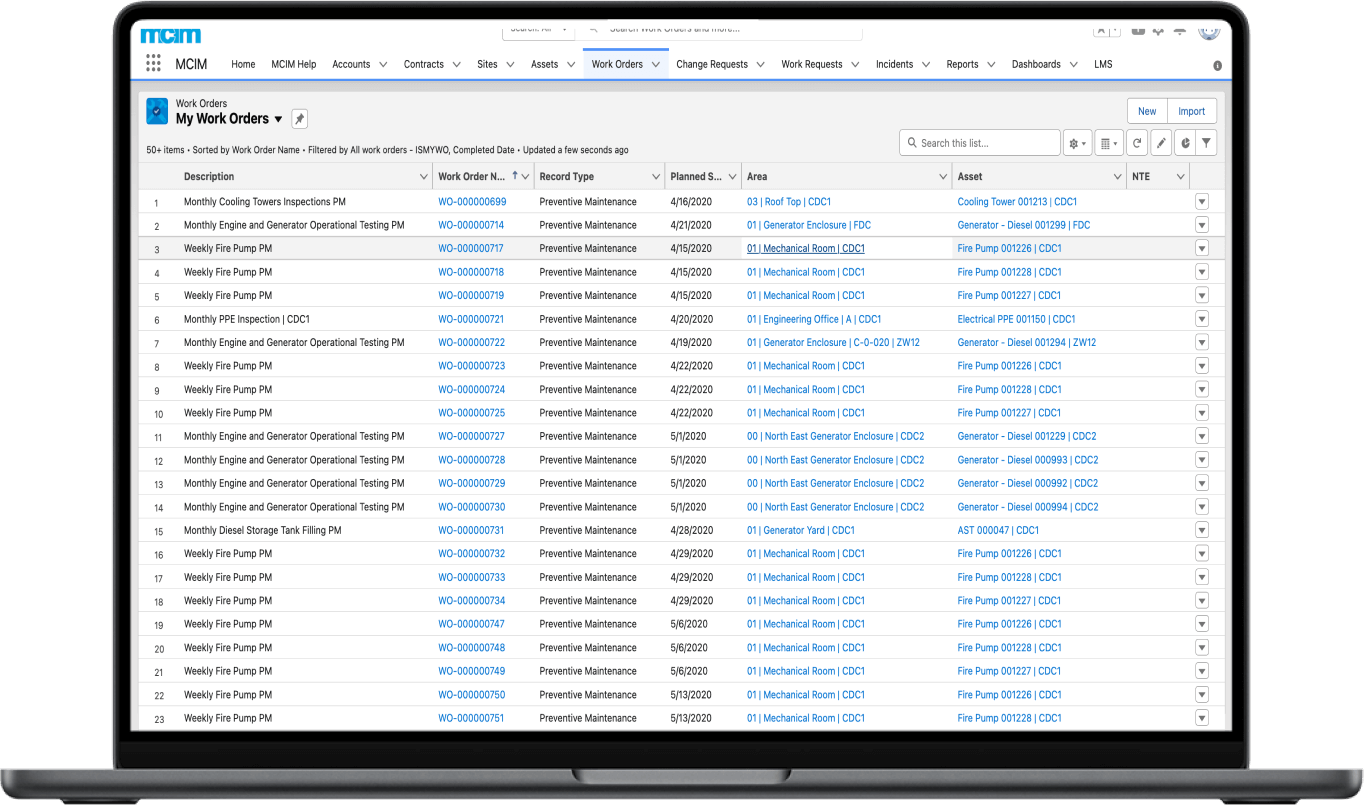The image size is (1364, 805).
Task: Open work order WO-000000722
Action: (x=471, y=342)
